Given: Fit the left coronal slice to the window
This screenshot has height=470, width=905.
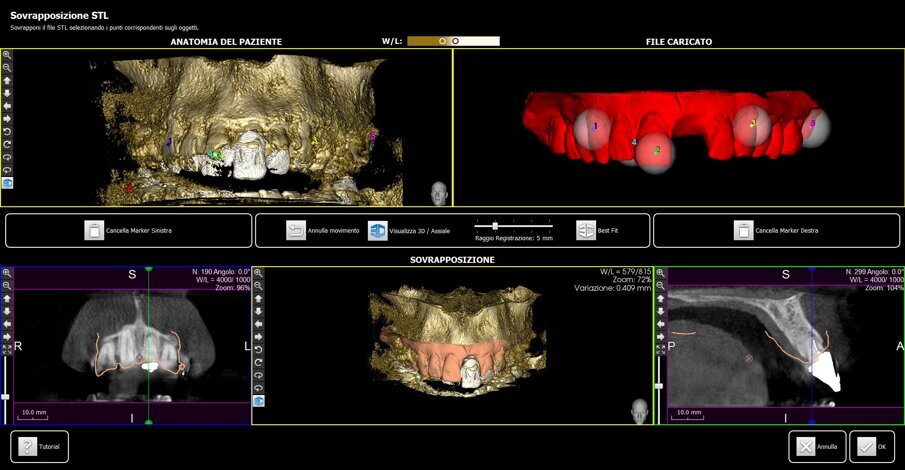Looking at the screenshot, I should pyautogui.click(x=7, y=349).
